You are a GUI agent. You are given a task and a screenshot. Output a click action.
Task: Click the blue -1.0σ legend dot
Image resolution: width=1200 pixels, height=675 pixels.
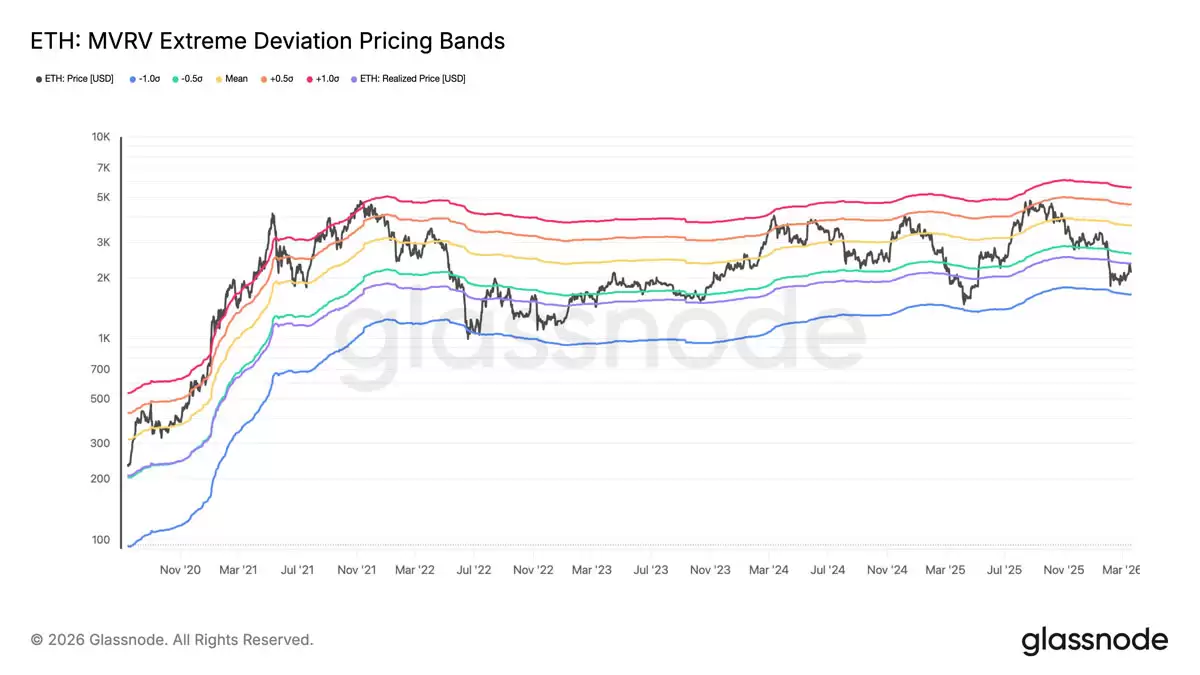point(133,79)
